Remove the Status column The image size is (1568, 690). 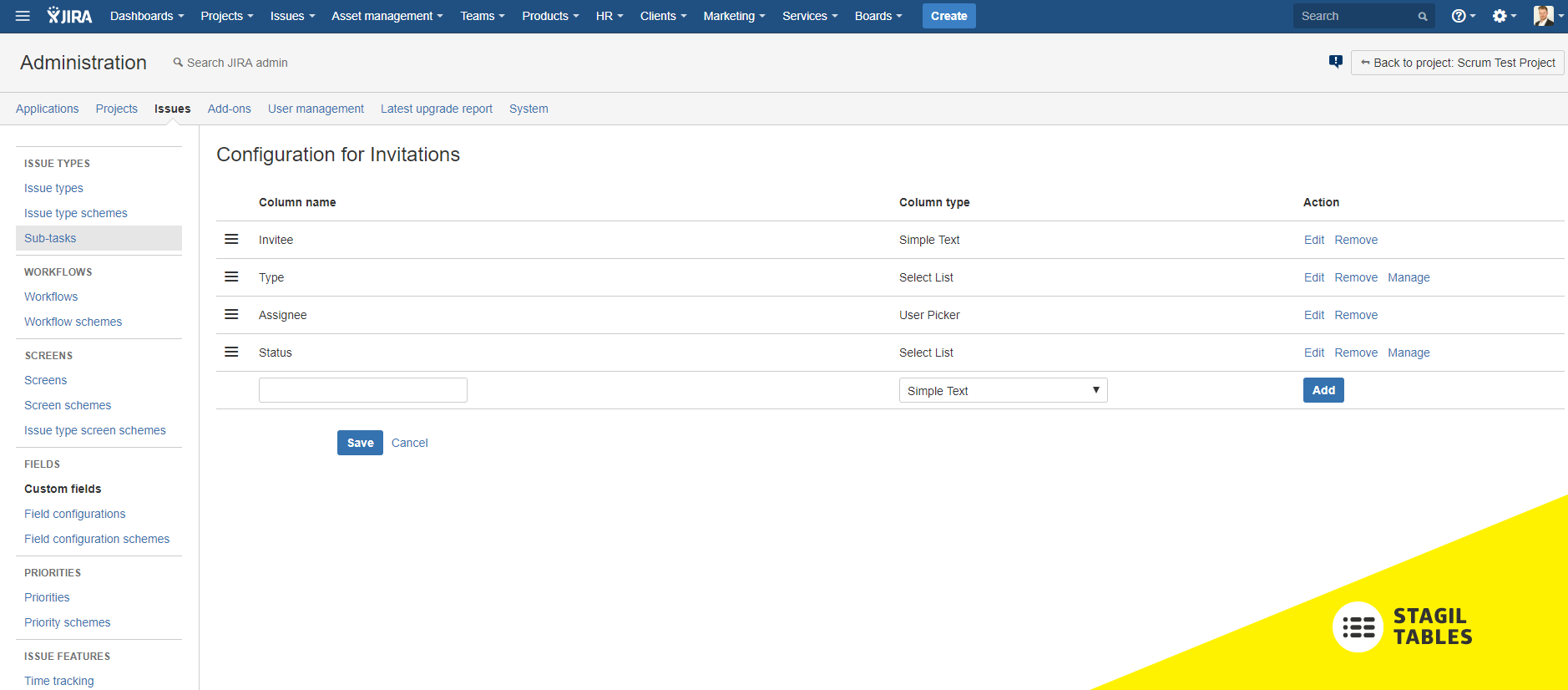pos(1356,353)
